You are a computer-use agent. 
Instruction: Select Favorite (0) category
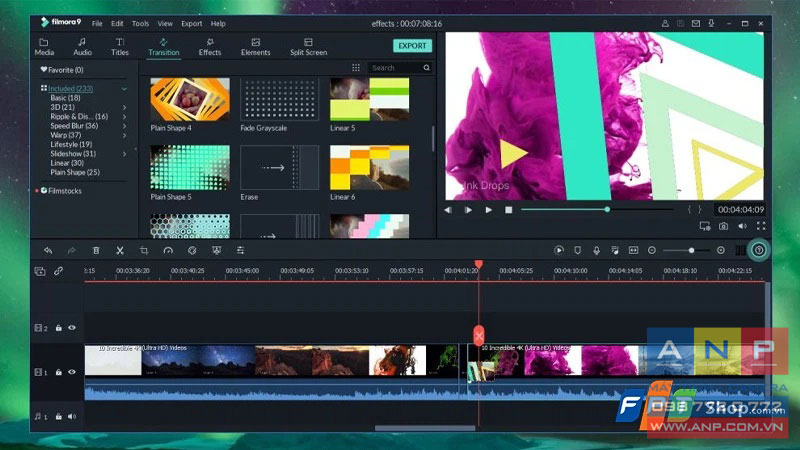(x=62, y=70)
